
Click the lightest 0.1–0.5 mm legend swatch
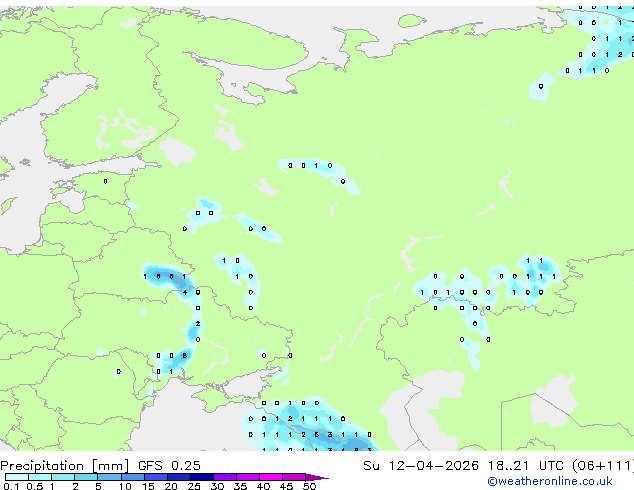tap(17, 477)
